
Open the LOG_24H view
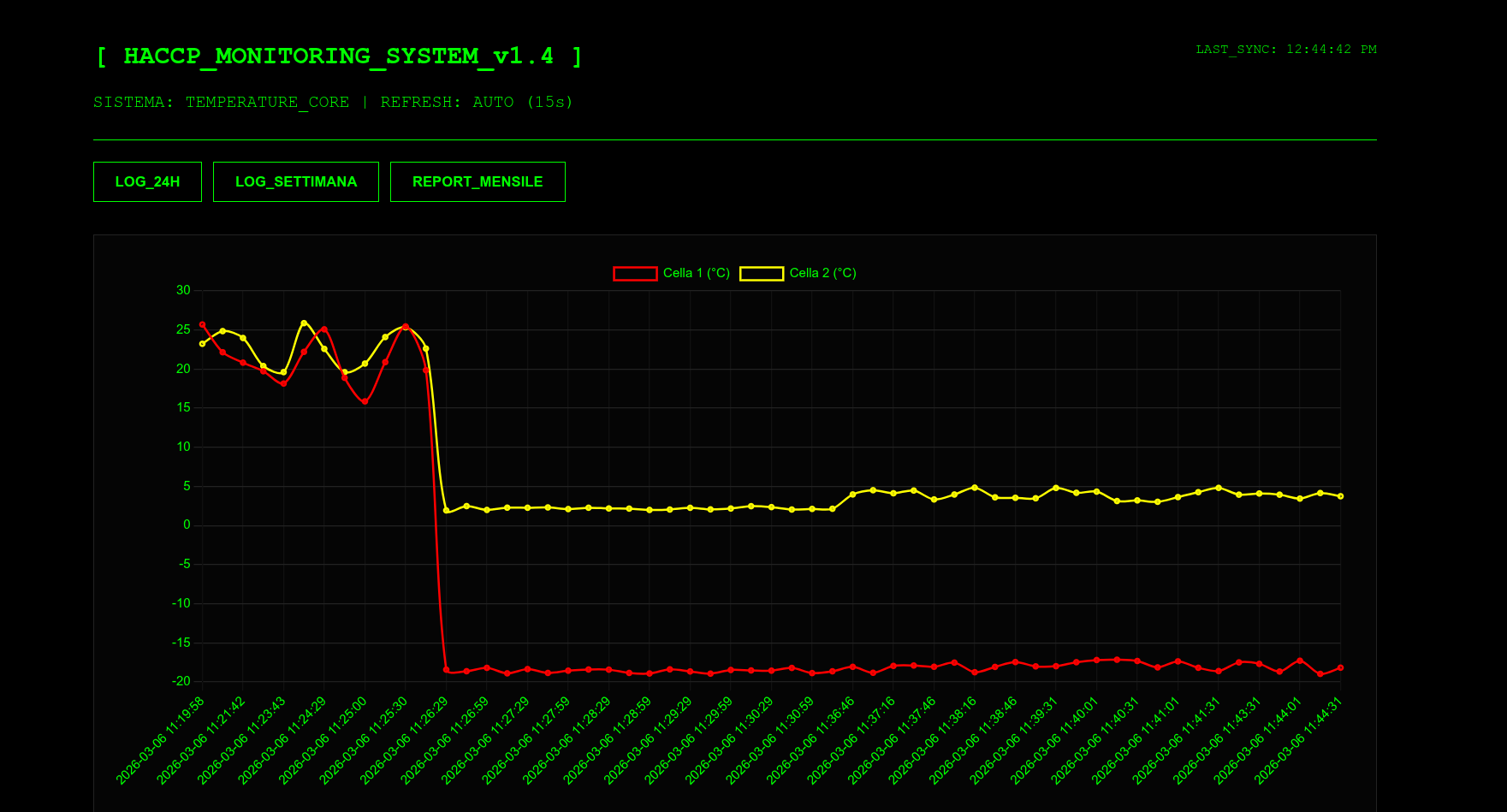point(147,181)
